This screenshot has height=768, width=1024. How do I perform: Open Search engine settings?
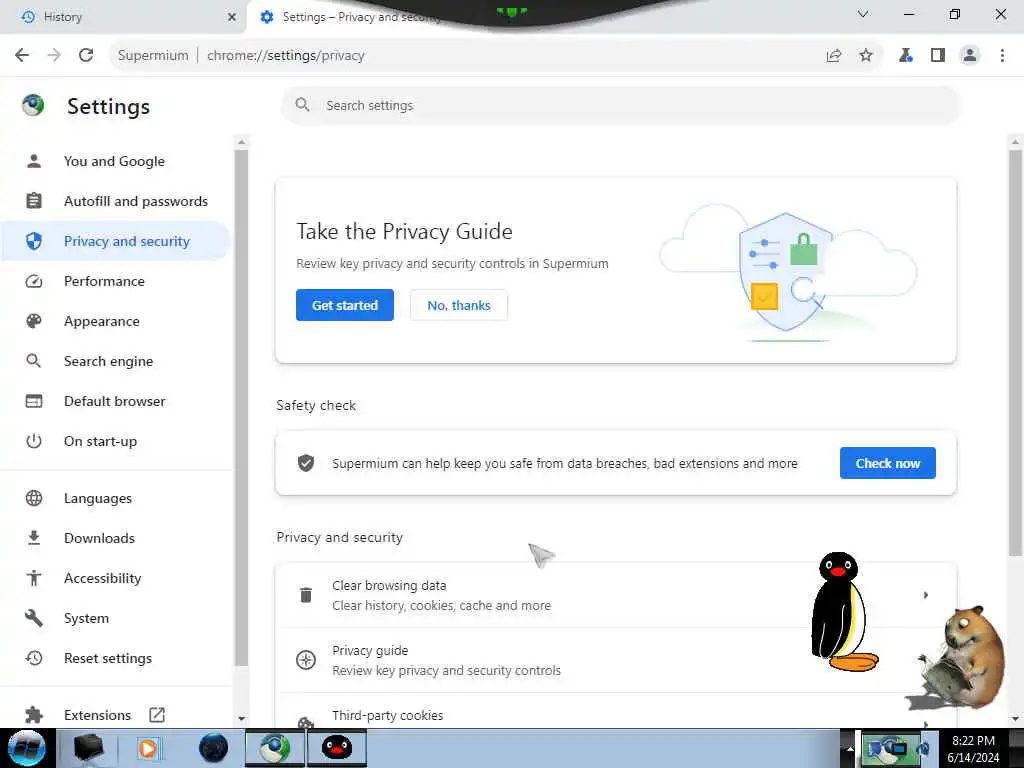(116, 361)
